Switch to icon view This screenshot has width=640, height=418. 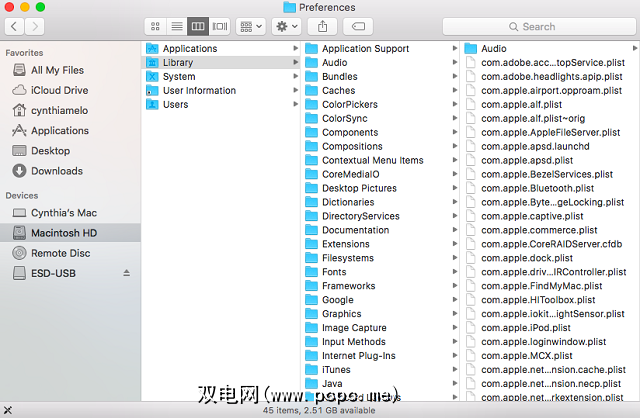coord(155,27)
